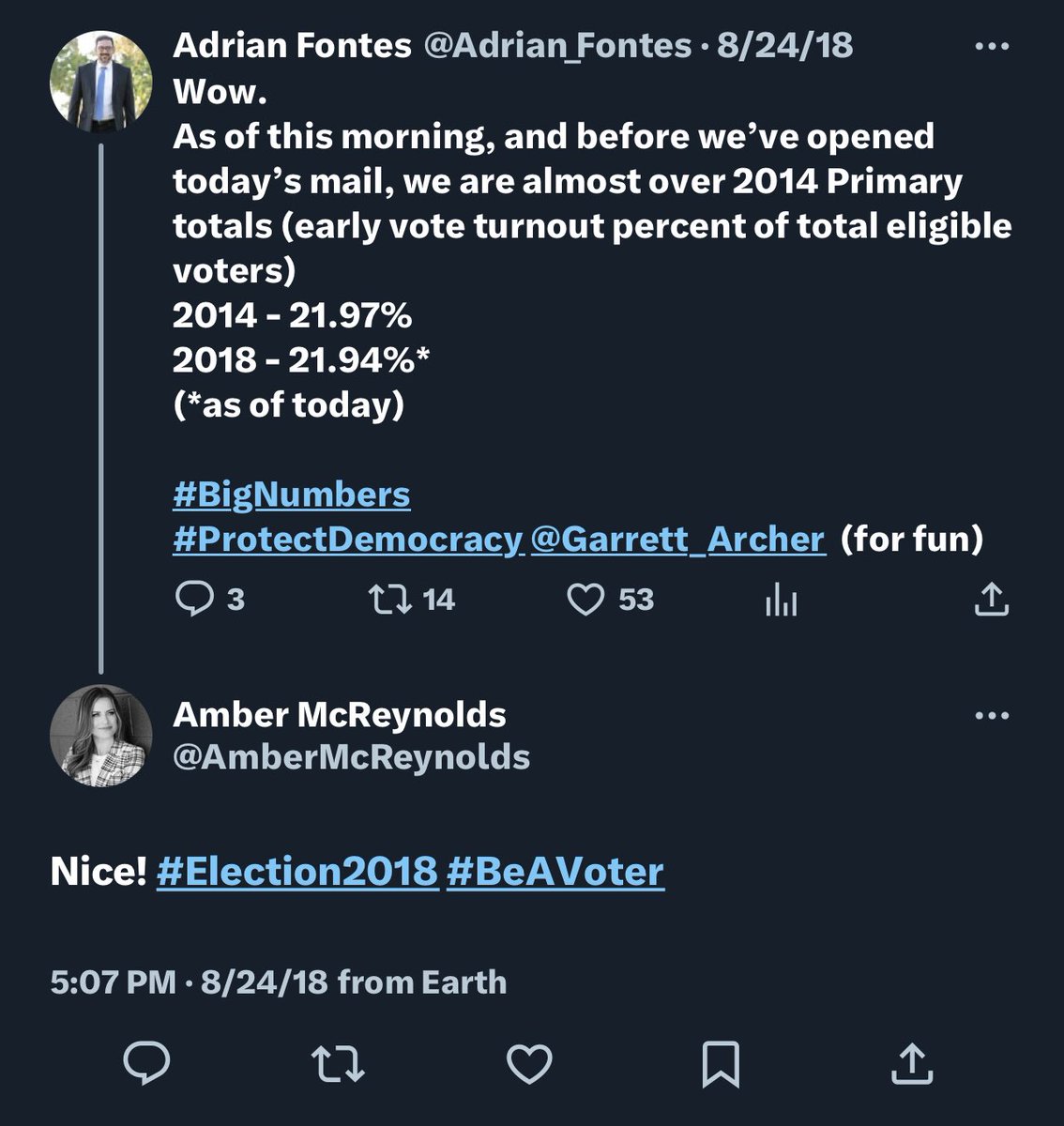This screenshot has height=1126, width=1064.
Task: Open Adrian Fontes' profile picture
Action: (100, 81)
